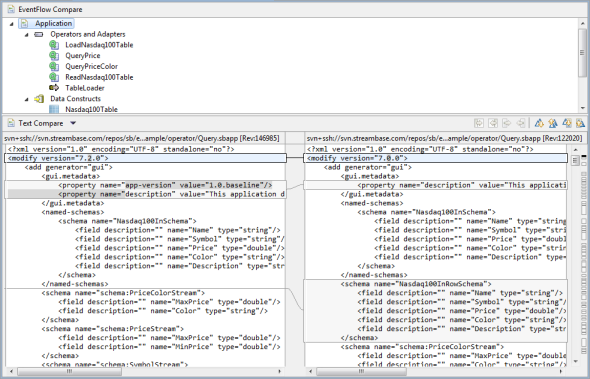Open the Text Compare dropdown arrow
Viewport: 590px width, 379px height.
point(73,123)
